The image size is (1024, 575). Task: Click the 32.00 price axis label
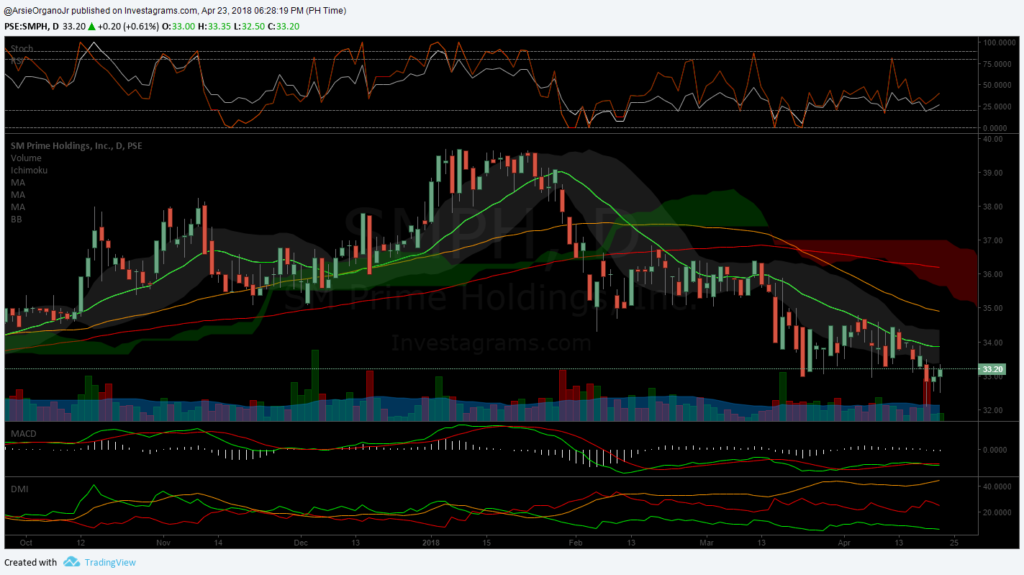click(x=993, y=410)
